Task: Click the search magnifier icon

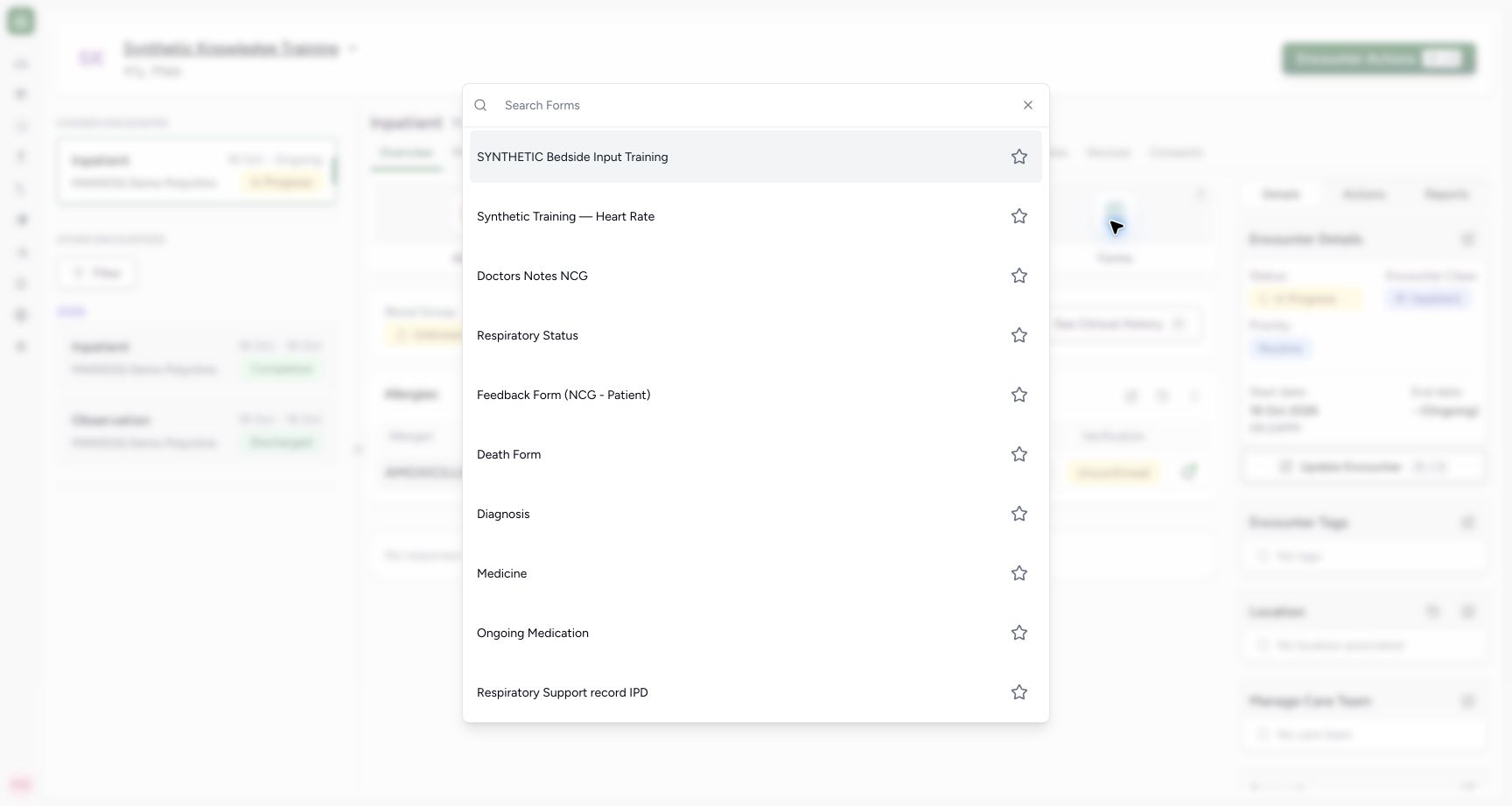Action: click(480, 105)
